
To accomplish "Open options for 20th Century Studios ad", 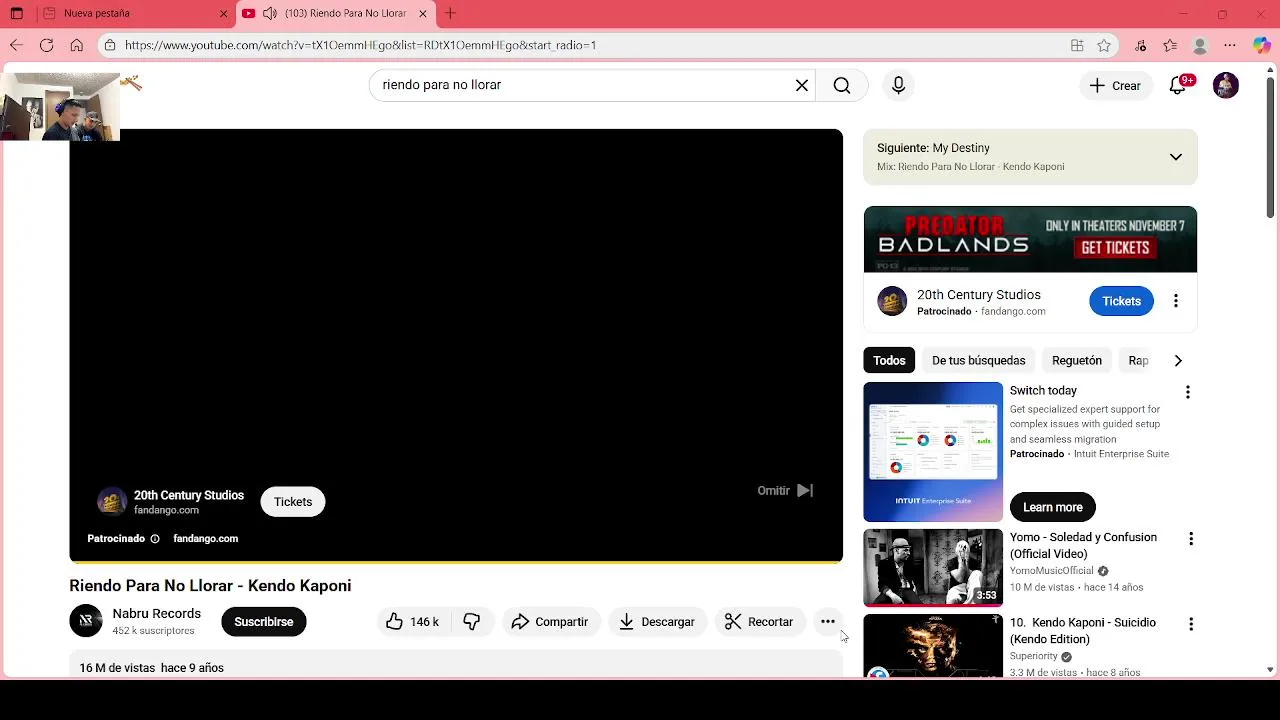I will point(1176,301).
